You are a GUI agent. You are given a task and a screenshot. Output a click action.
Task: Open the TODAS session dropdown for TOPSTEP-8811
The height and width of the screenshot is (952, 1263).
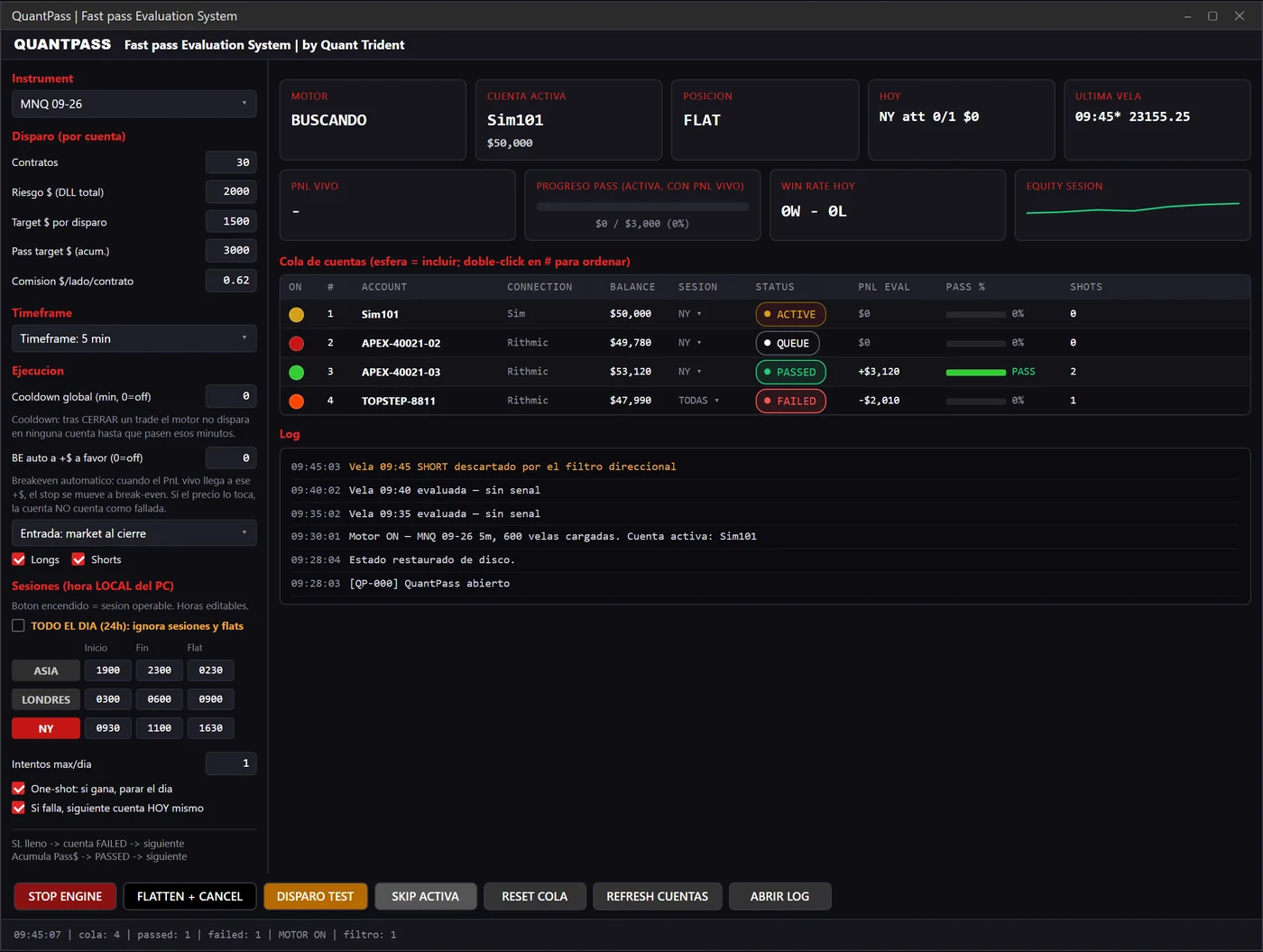coord(699,401)
